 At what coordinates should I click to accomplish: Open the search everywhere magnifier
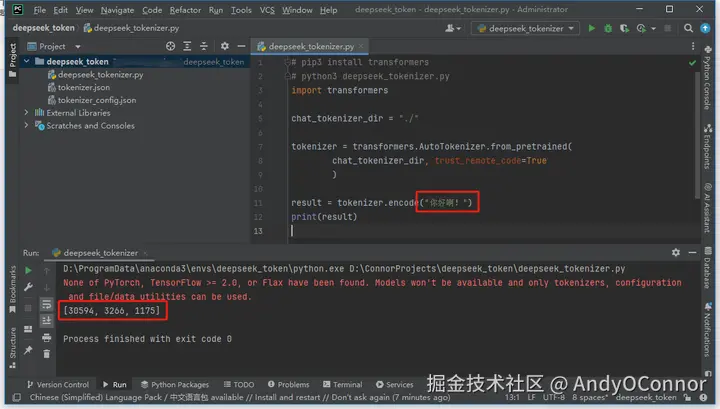[688, 28]
